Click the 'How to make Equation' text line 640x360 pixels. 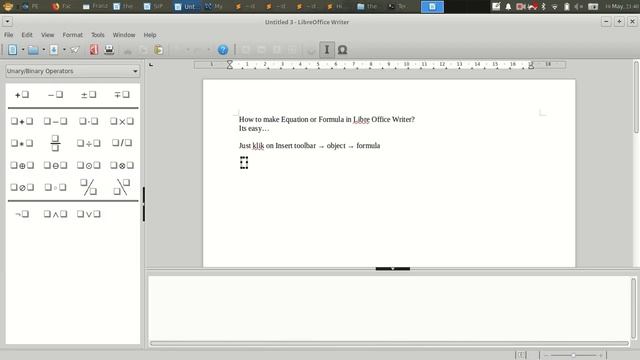point(327,119)
